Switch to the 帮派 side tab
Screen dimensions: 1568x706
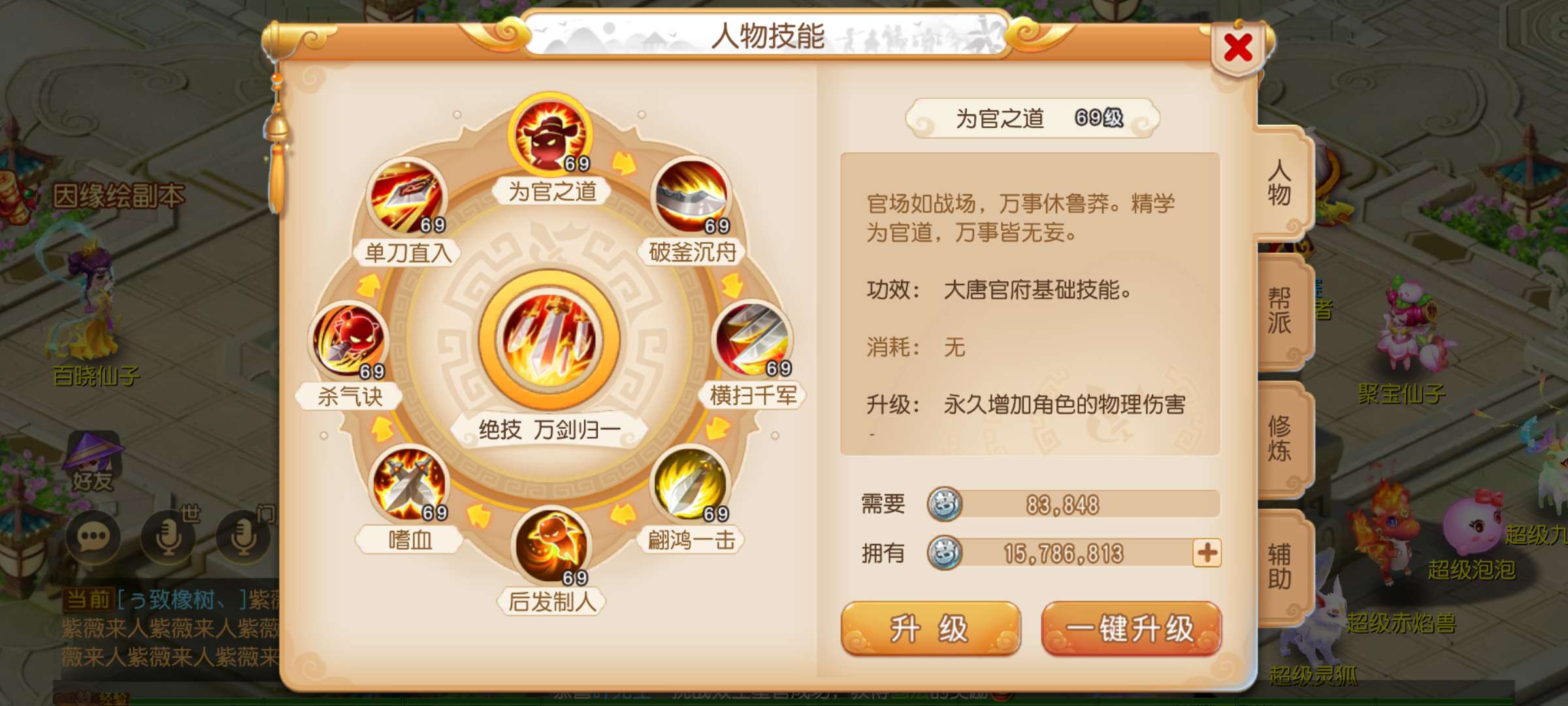[1279, 311]
